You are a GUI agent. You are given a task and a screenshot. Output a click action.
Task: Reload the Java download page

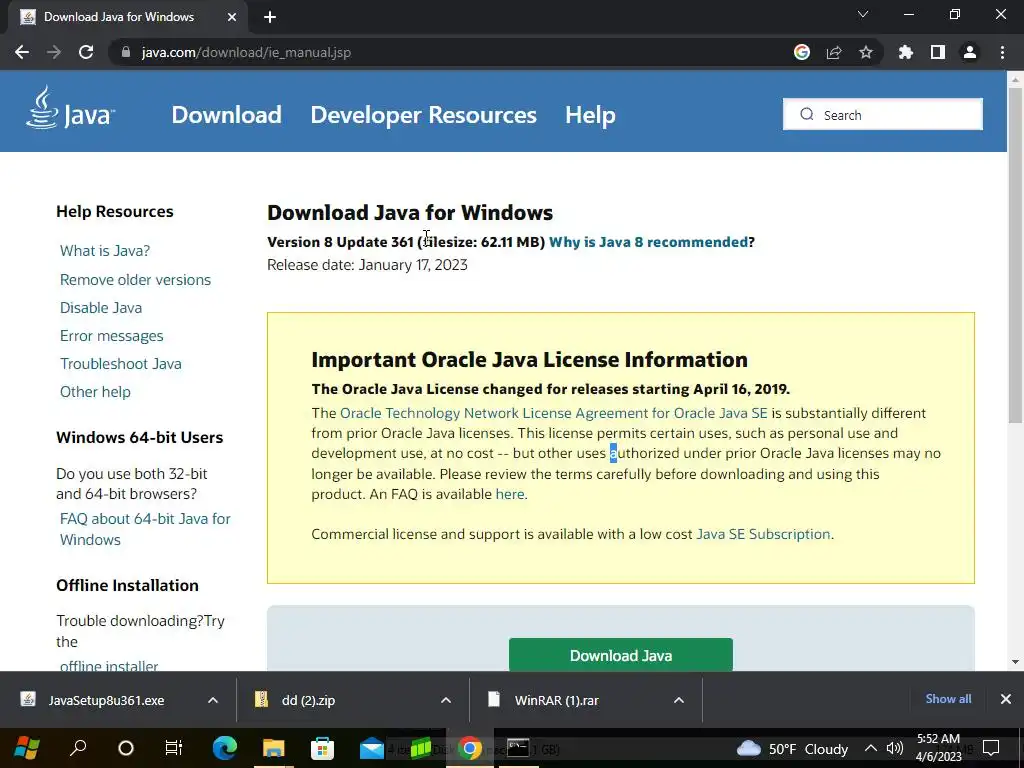pos(86,52)
